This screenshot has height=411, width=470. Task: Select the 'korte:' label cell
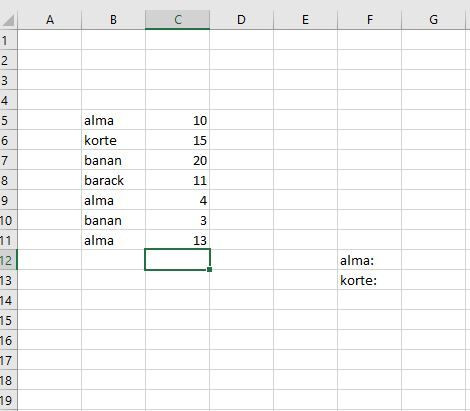[x=369, y=280]
